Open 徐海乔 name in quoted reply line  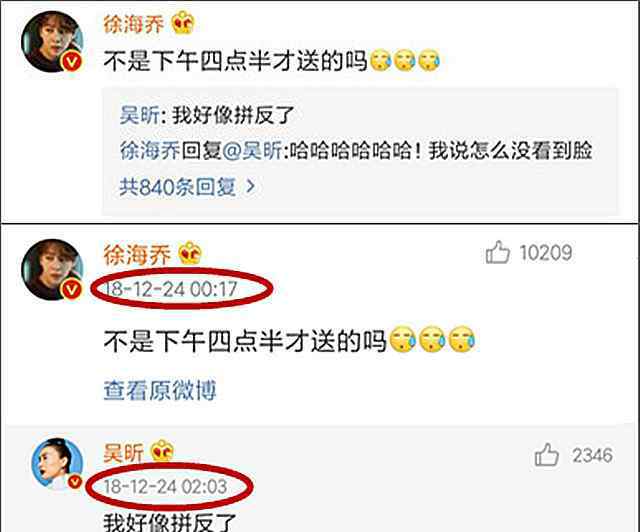coord(150,151)
